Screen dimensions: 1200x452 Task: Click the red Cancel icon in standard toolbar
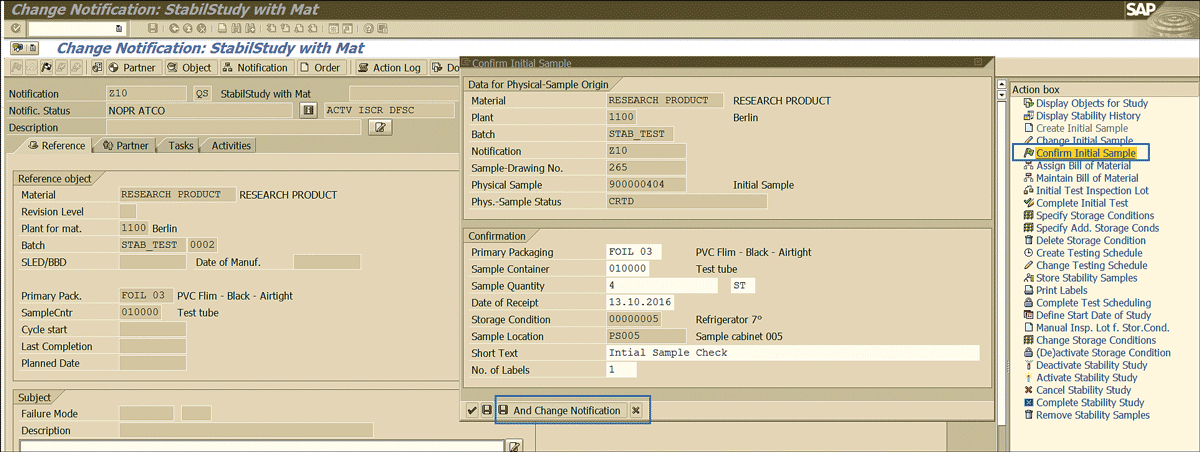coord(202,28)
